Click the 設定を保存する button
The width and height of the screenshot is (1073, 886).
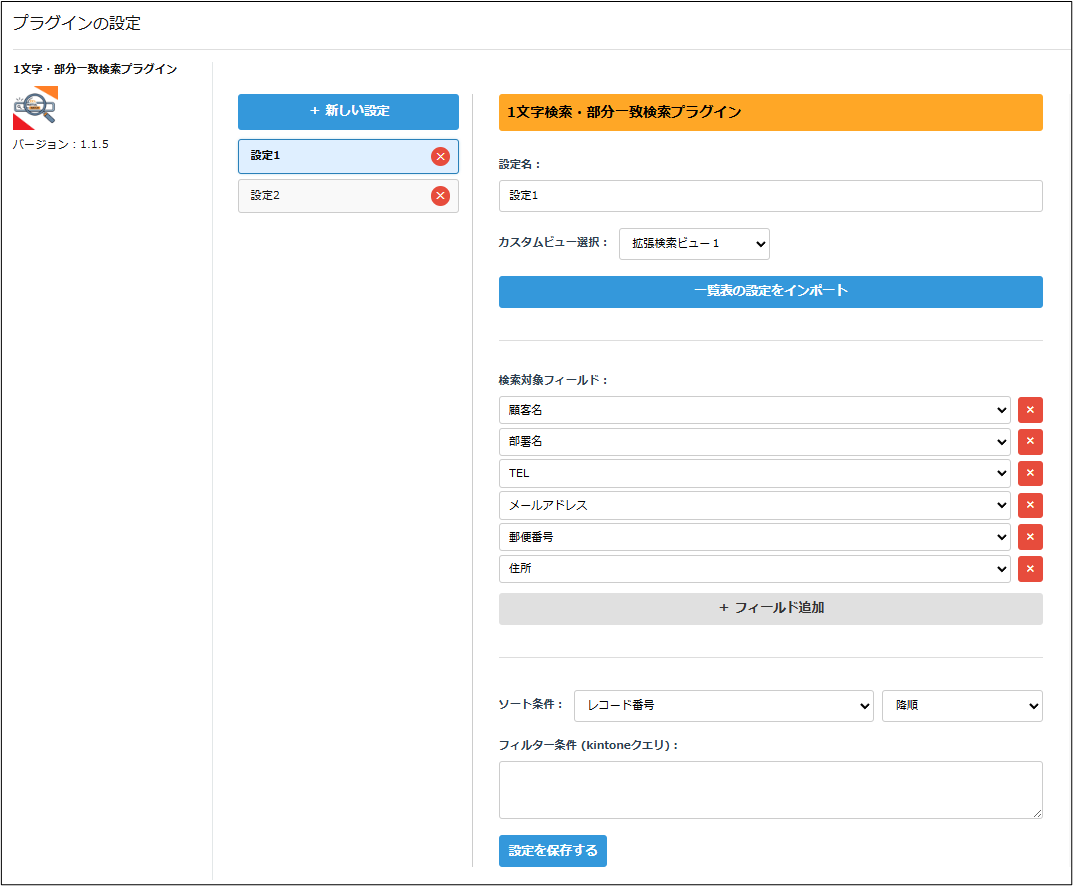tap(552, 851)
